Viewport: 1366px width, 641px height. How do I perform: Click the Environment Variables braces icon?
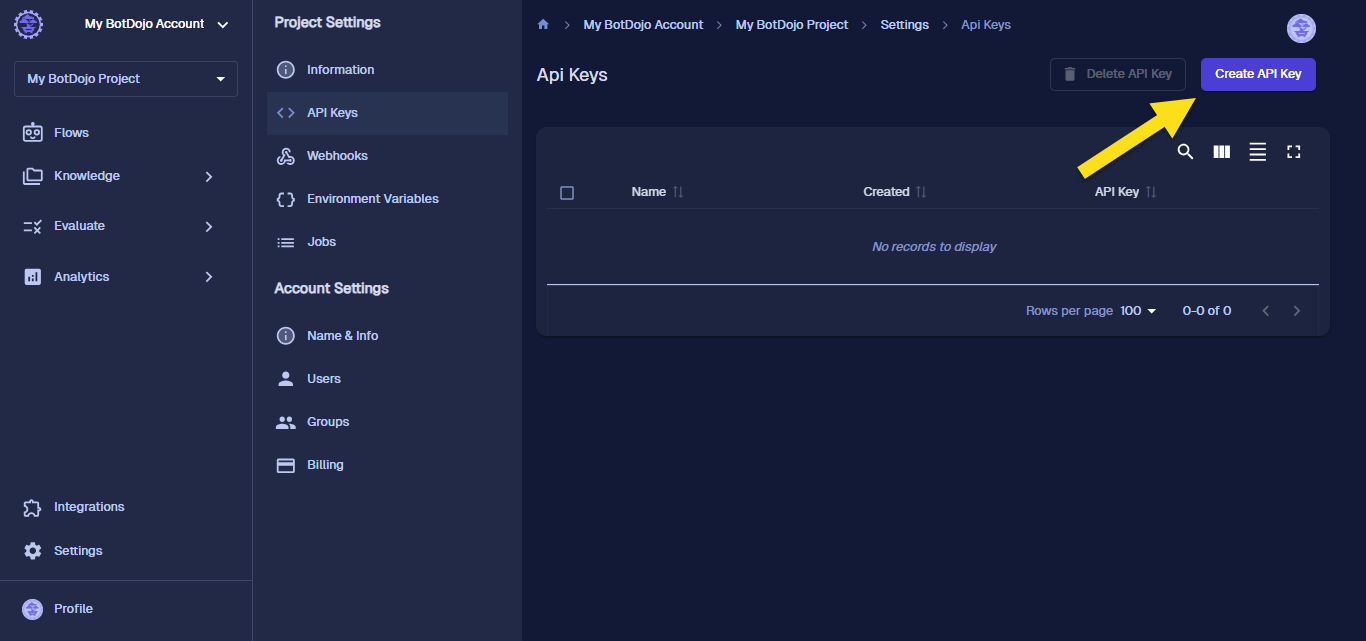pyautogui.click(x=286, y=199)
